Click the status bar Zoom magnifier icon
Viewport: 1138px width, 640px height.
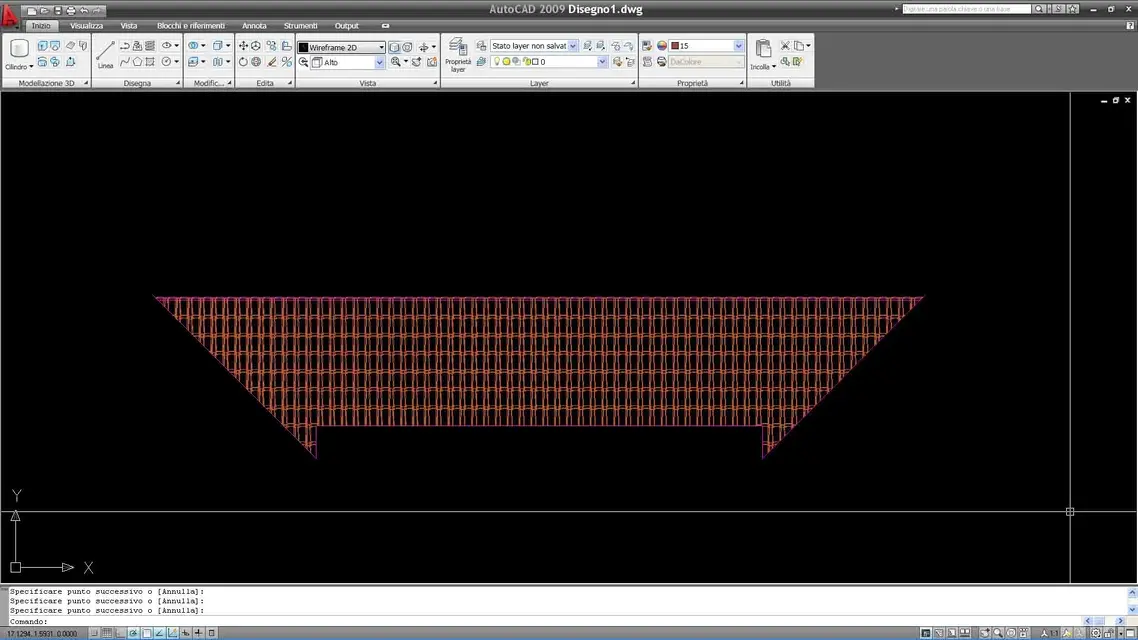click(998, 633)
